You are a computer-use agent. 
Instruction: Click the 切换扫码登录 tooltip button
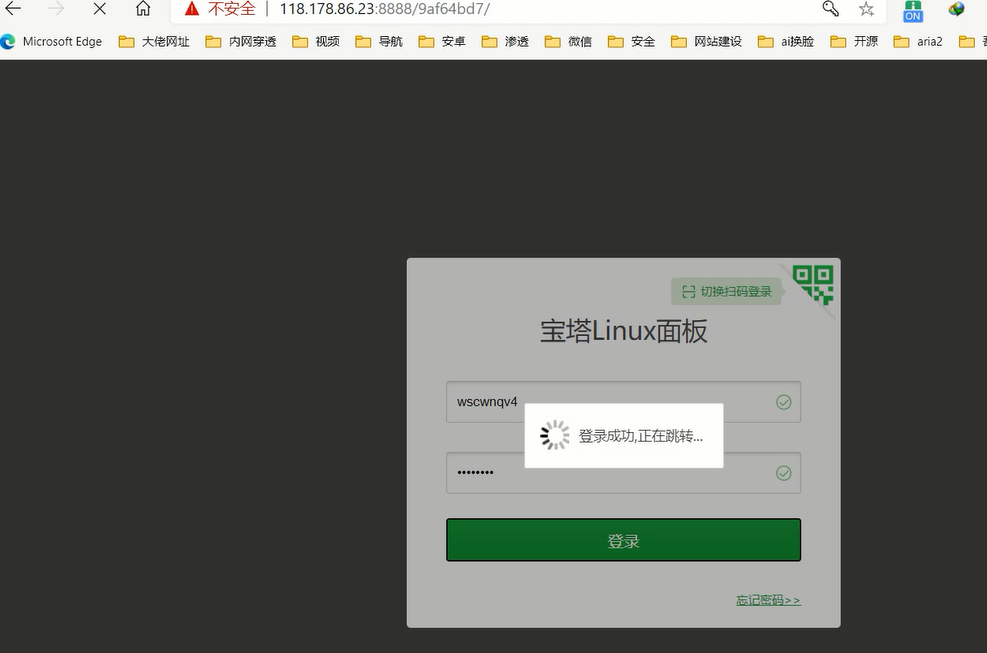727,292
